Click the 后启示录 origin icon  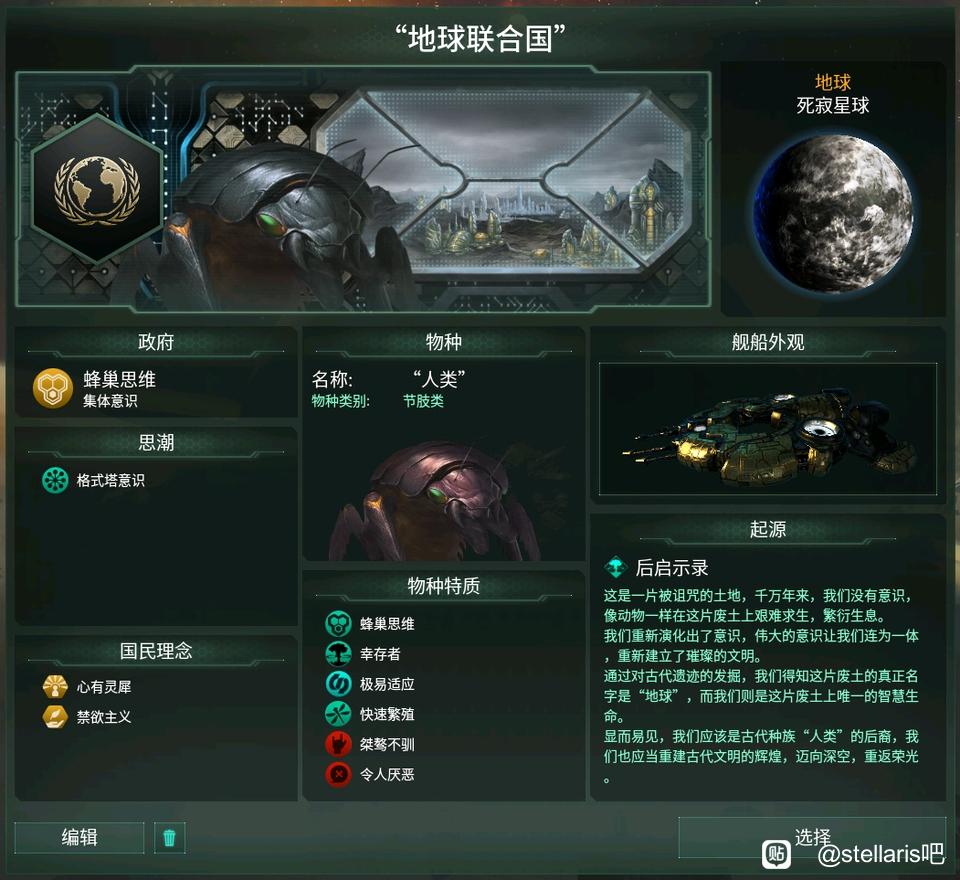point(616,568)
